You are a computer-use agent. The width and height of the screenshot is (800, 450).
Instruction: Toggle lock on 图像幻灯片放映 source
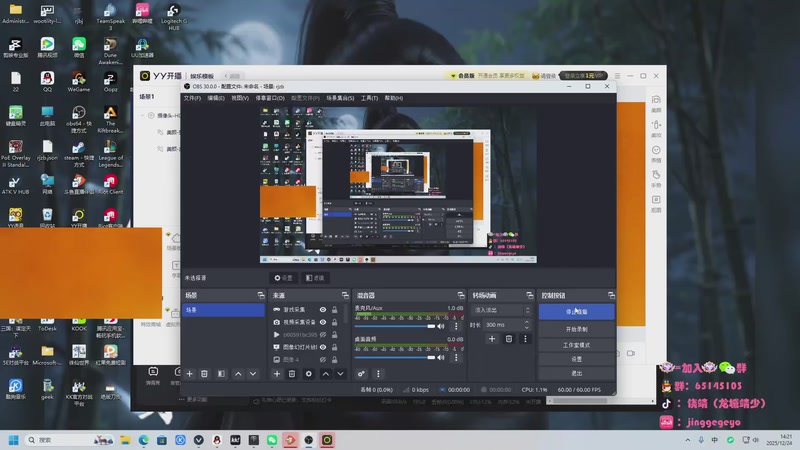(335, 347)
